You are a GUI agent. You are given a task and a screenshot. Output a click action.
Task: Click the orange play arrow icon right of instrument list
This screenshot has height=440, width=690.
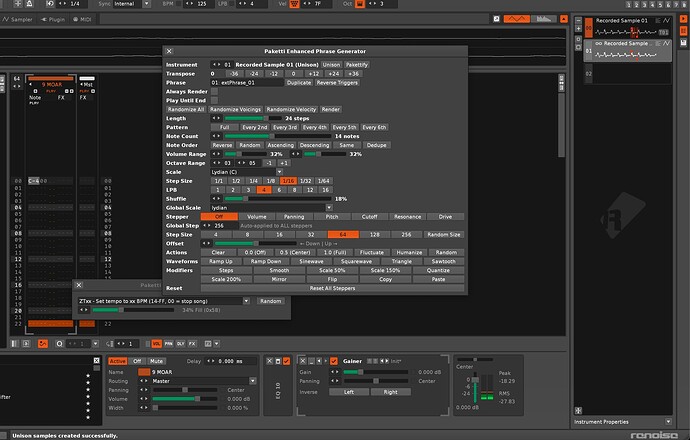pyautogui.click(x=683, y=19)
